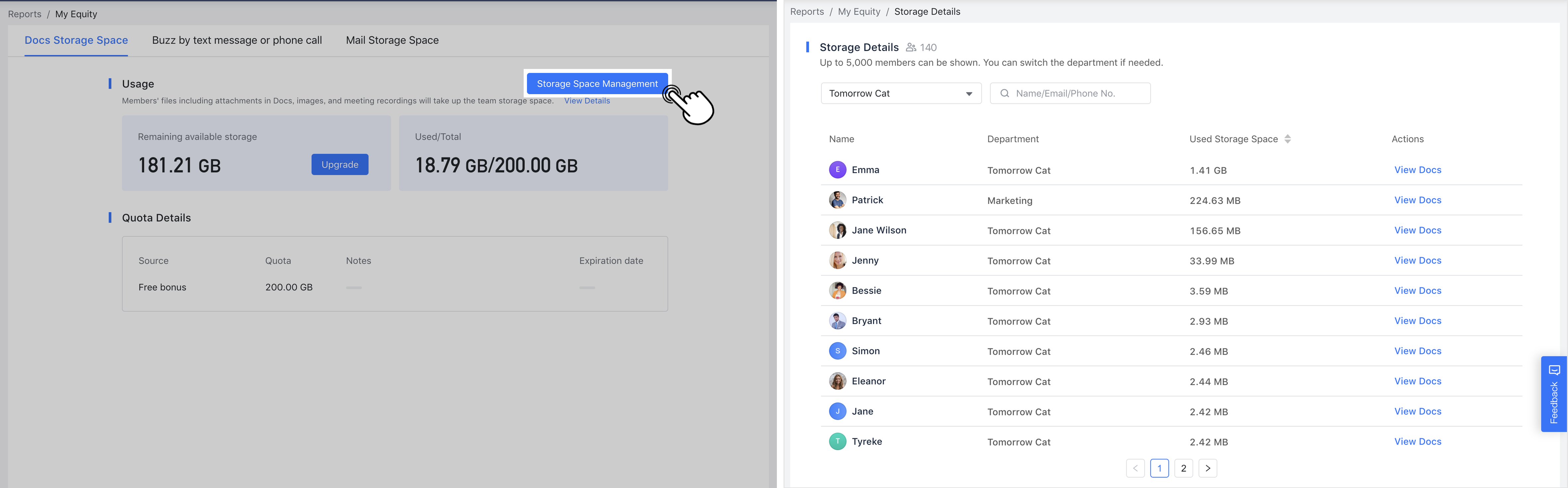The width and height of the screenshot is (1568, 488).
Task: Click Reports breadcrumb in right panel
Action: [807, 12]
